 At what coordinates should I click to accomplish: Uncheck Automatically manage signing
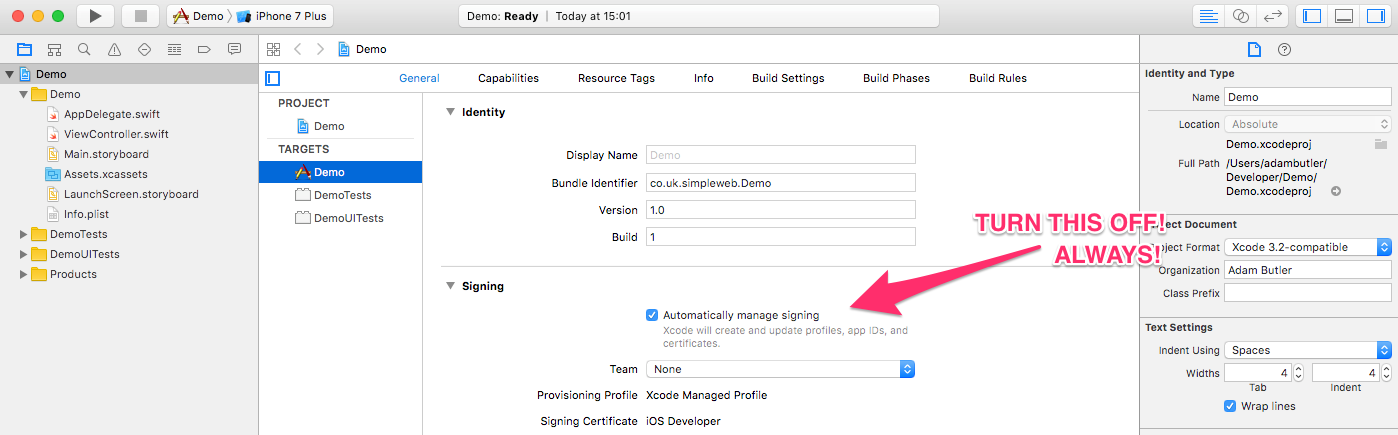[652, 315]
